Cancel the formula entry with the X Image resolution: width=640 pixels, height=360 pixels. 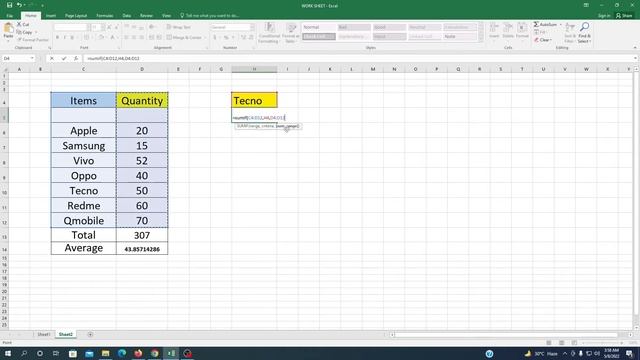click(x=52, y=58)
